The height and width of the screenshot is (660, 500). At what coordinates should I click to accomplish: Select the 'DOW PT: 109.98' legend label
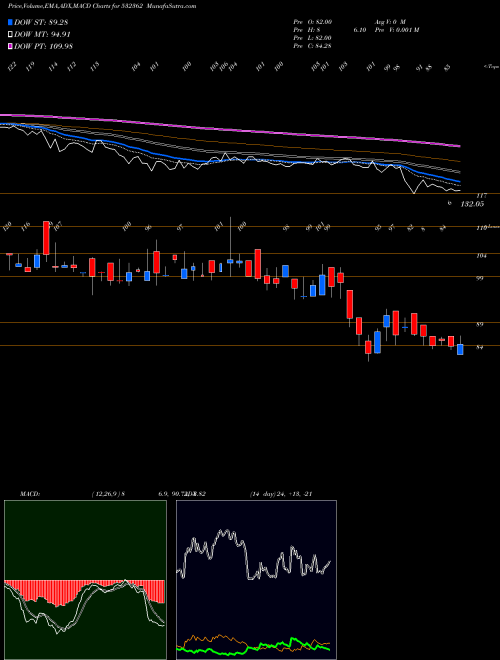click(x=43, y=46)
